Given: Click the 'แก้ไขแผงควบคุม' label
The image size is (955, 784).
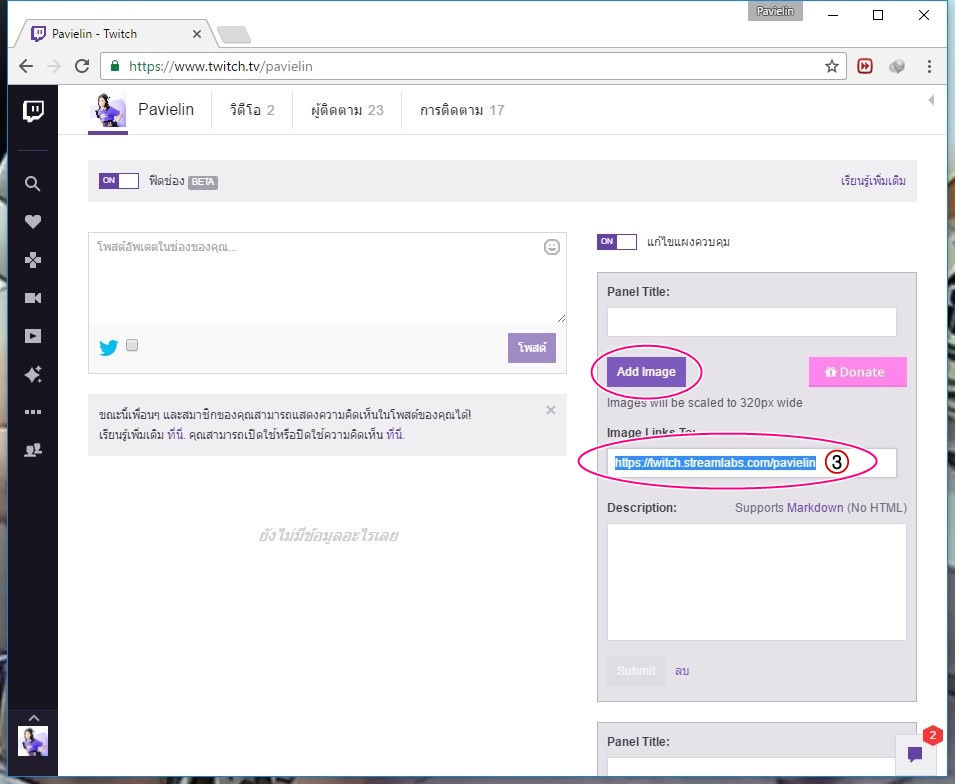Looking at the screenshot, I should click(x=688, y=242).
